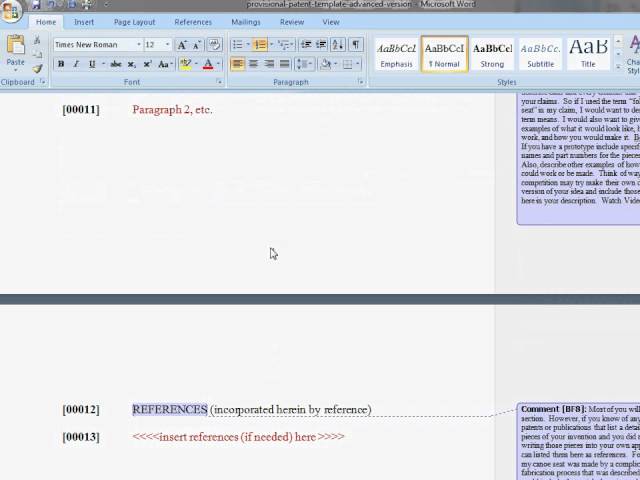Toggle Italic formatting
Viewport: 640px width, 480px height.
76,64
